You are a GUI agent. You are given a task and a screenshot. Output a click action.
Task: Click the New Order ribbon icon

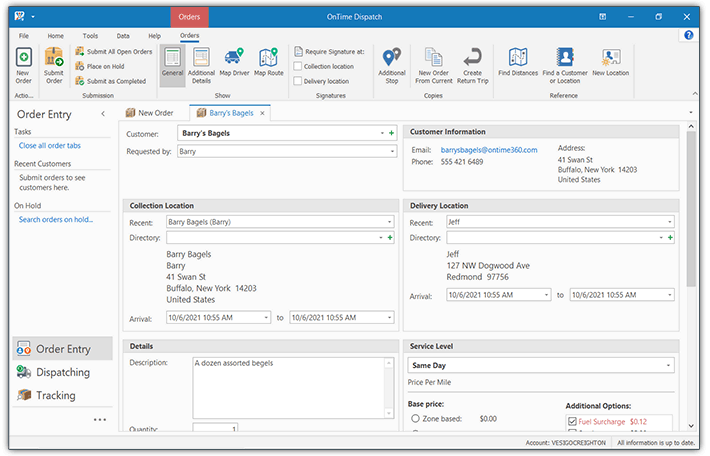tap(24, 65)
